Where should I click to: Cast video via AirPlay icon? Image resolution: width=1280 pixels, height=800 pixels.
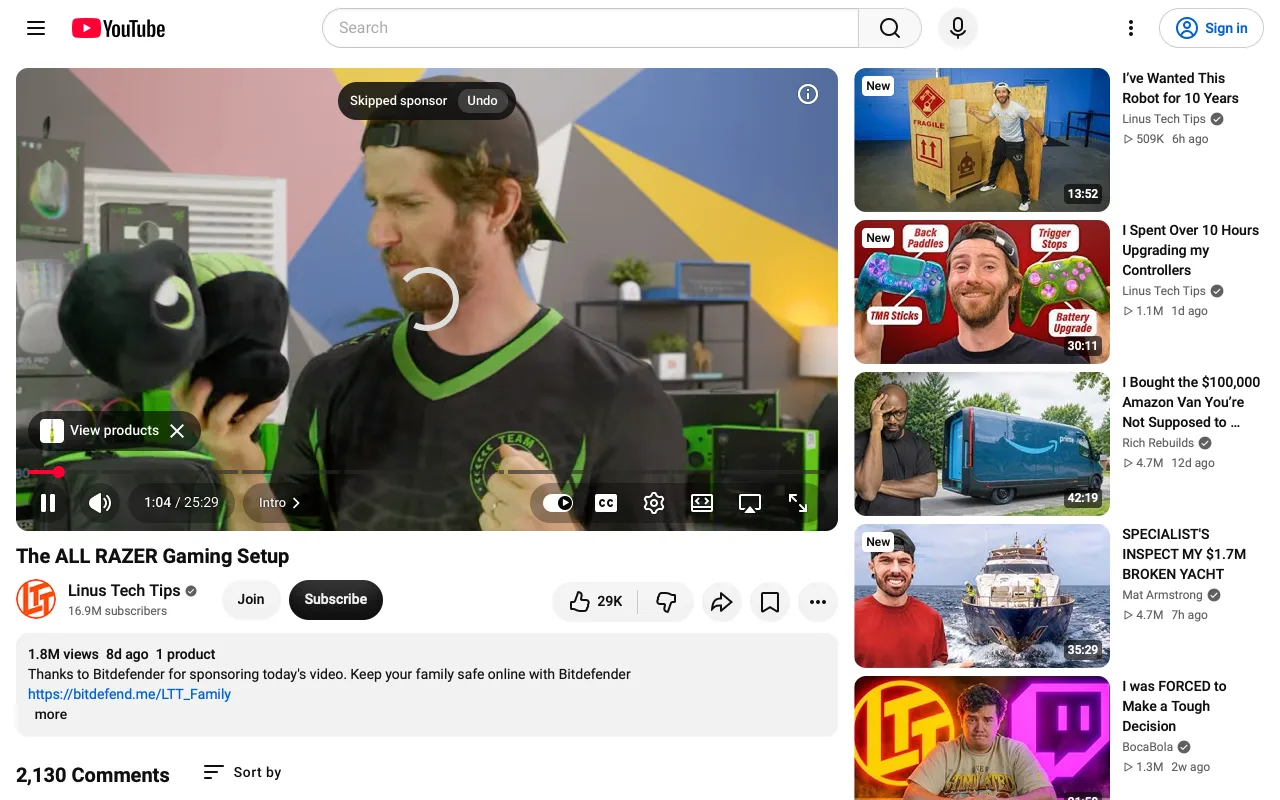point(750,503)
